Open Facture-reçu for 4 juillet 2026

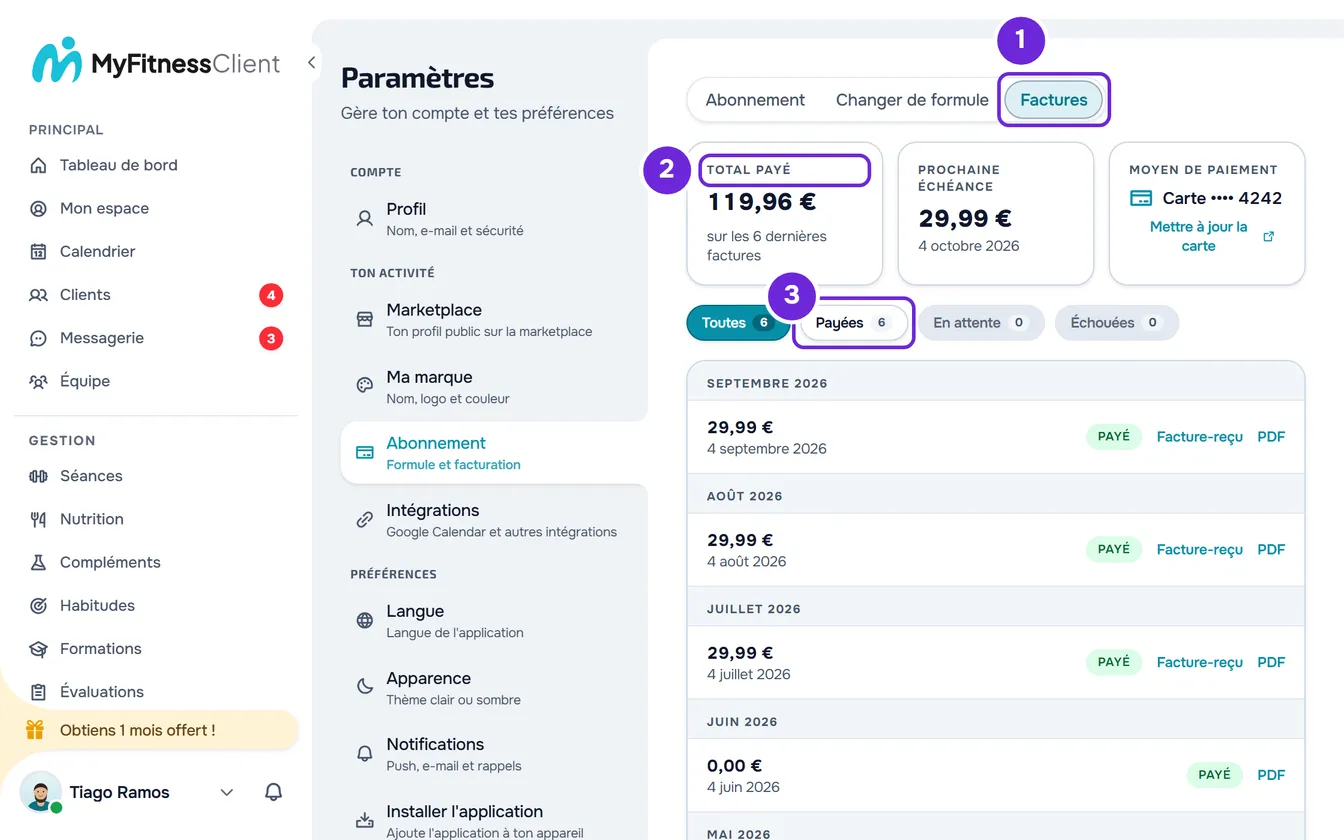point(1199,662)
